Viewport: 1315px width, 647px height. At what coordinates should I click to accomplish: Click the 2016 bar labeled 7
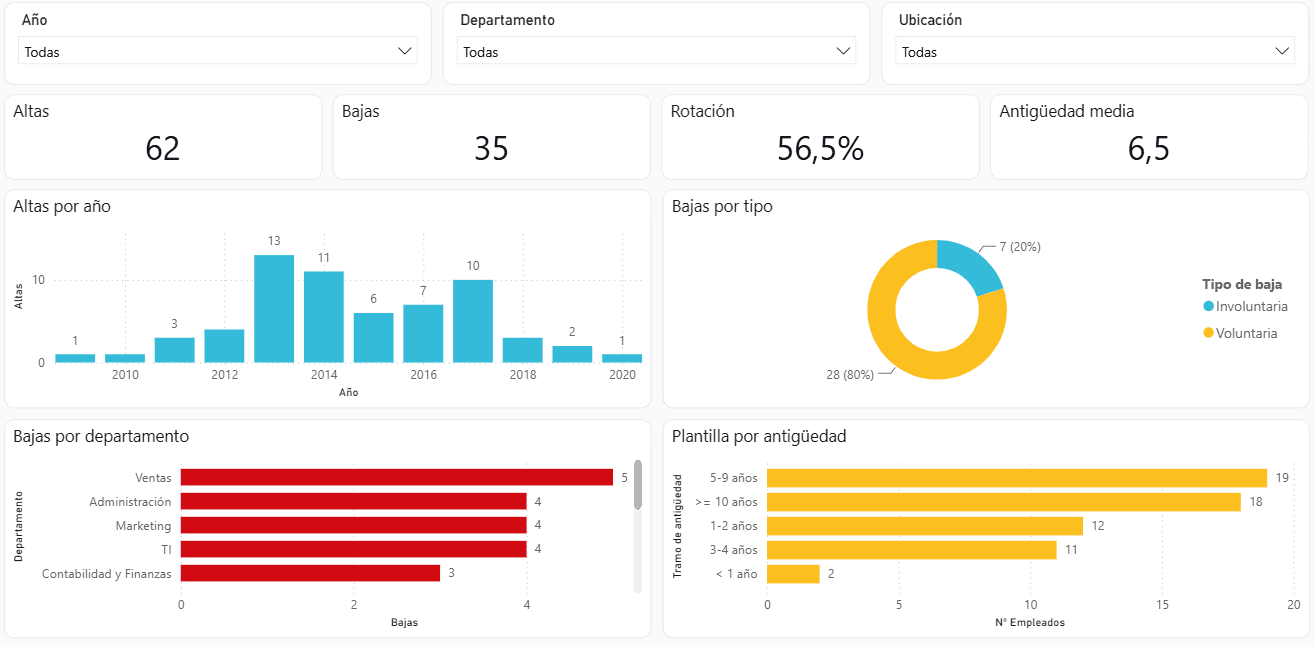pyautogui.click(x=423, y=333)
